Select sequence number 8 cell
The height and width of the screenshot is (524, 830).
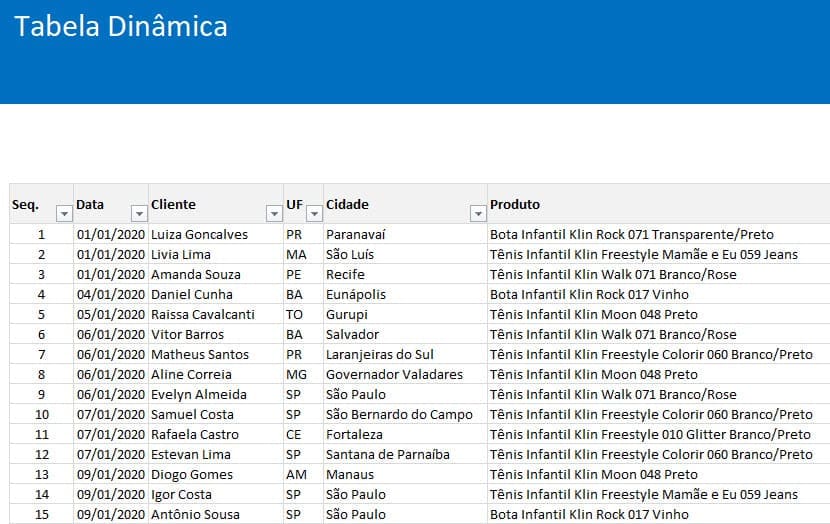coord(41,375)
